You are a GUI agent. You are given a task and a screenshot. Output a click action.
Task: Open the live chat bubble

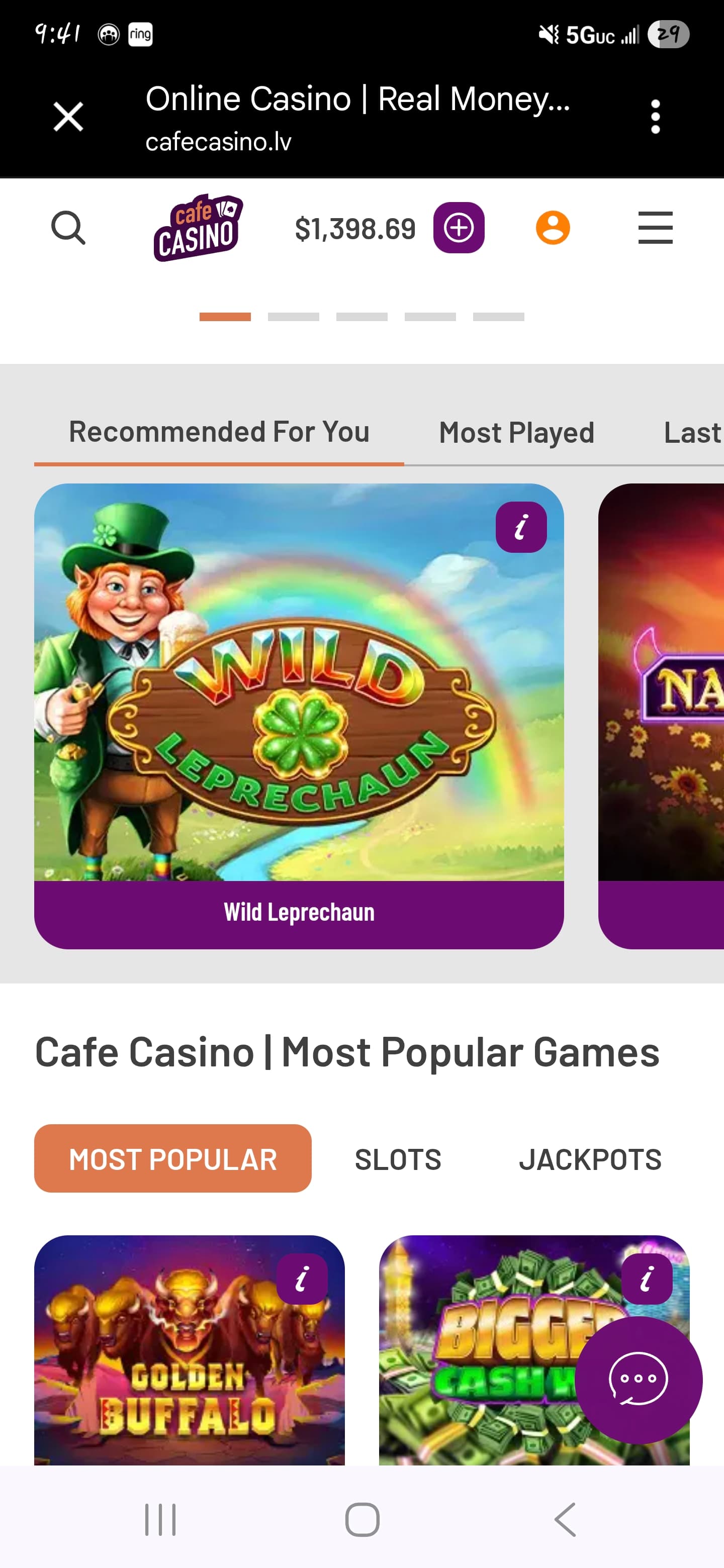638,1381
